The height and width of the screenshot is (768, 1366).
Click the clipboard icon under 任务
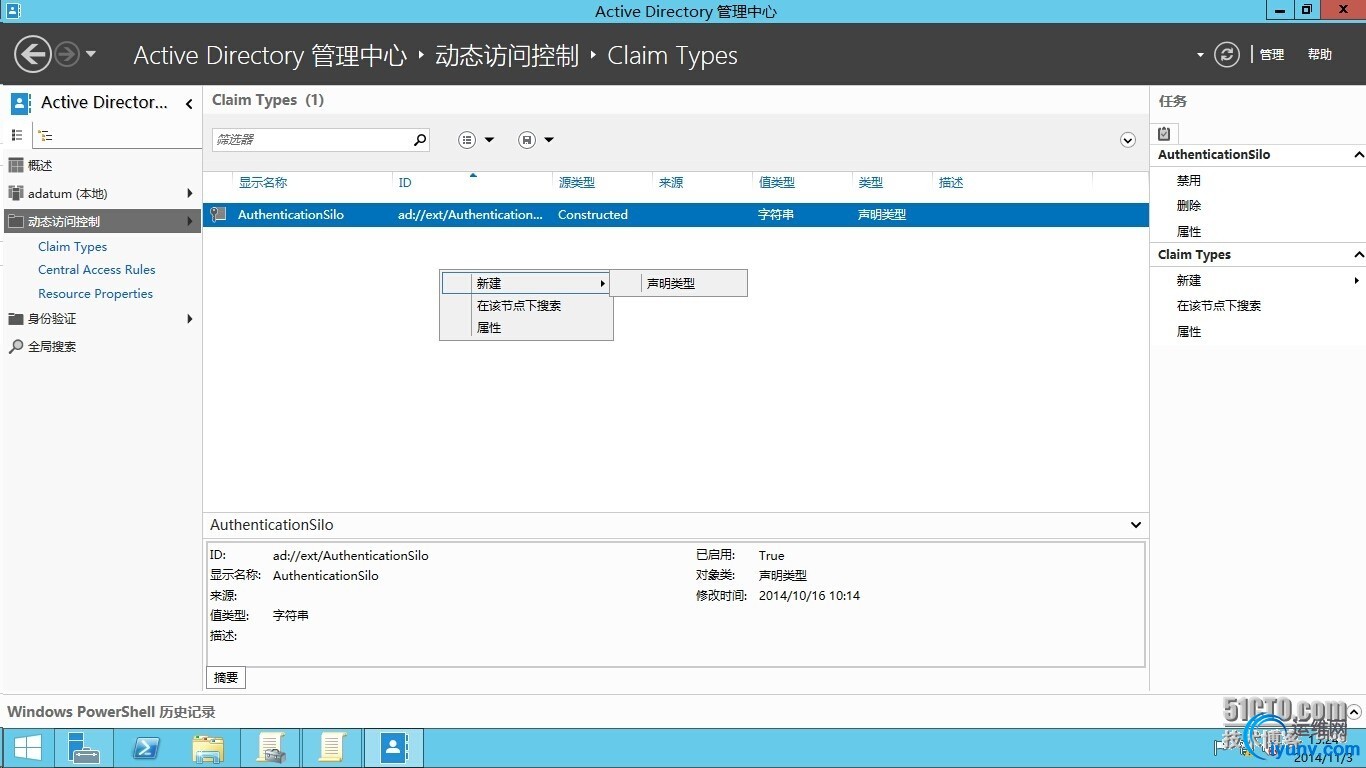1164,134
